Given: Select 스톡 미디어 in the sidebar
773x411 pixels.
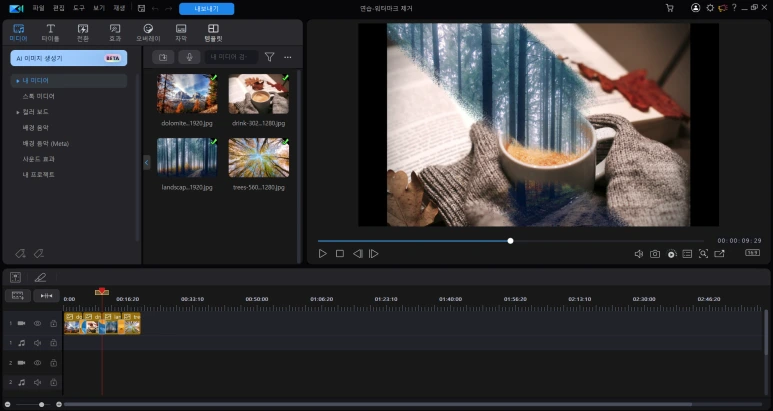Looking at the screenshot, I should click(x=38, y=96).
